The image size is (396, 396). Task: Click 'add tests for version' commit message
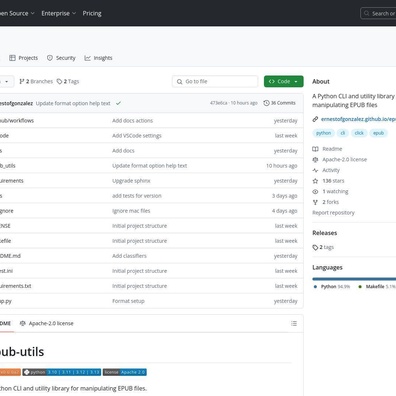tap(137, 196)
